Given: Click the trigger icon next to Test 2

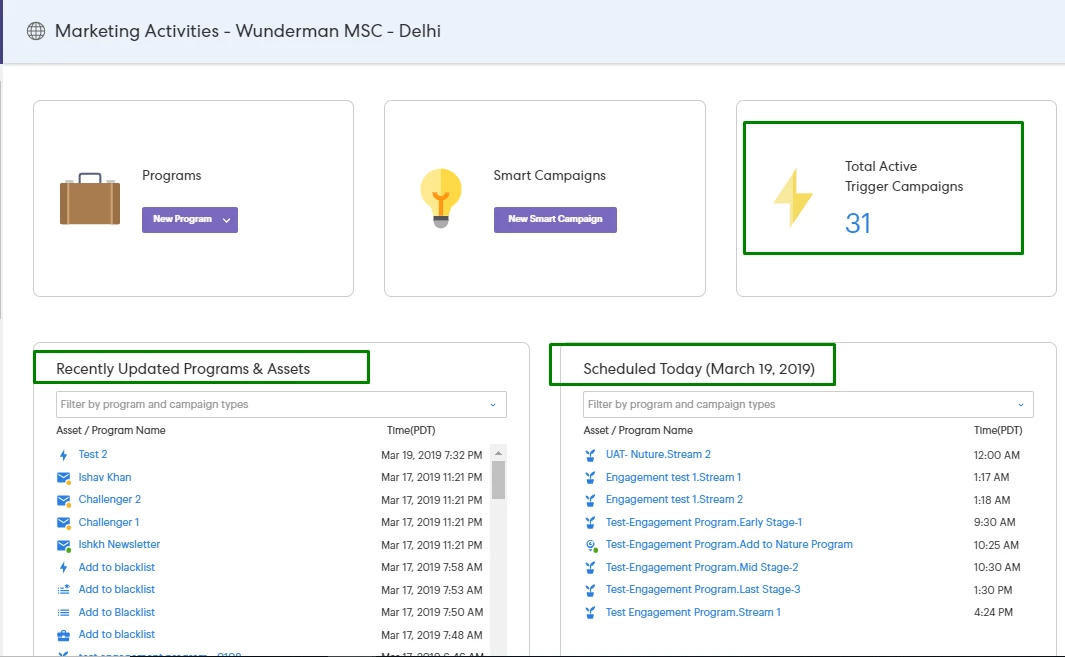Looking at the screenshot, I should click(x=63, y=455).
